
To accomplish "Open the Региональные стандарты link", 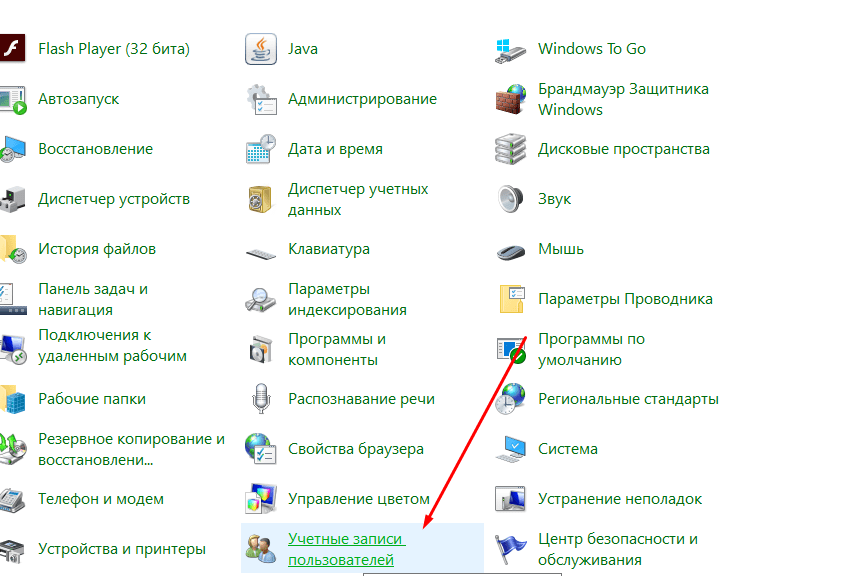I will pyautogui.click(x=628, y=399).
